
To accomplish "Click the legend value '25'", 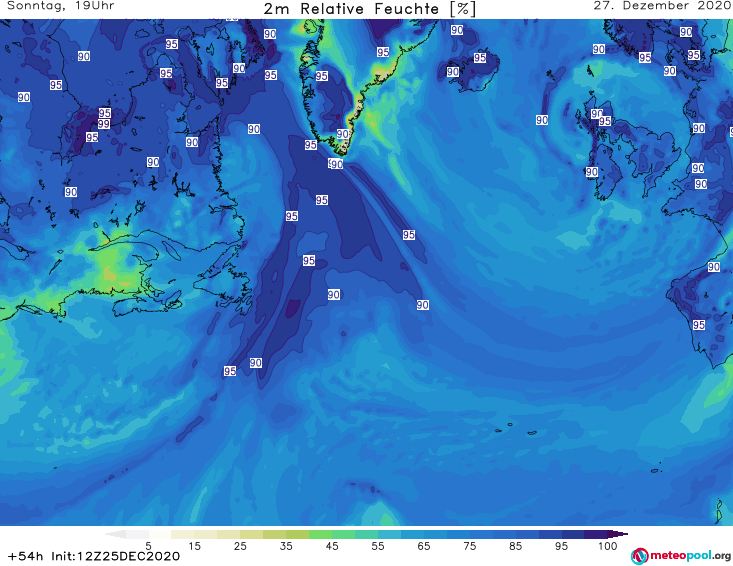I will (240, 546).
